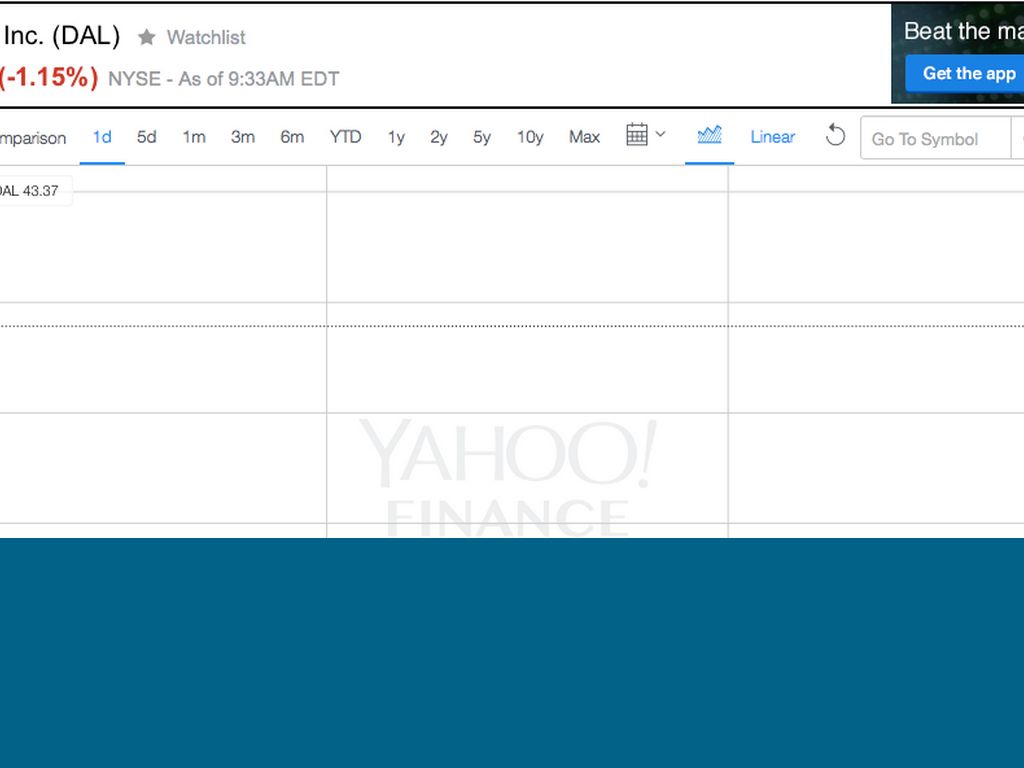Switch the Linear scale setting
This screenshot has height=768, width=1024.
point(772,137)
